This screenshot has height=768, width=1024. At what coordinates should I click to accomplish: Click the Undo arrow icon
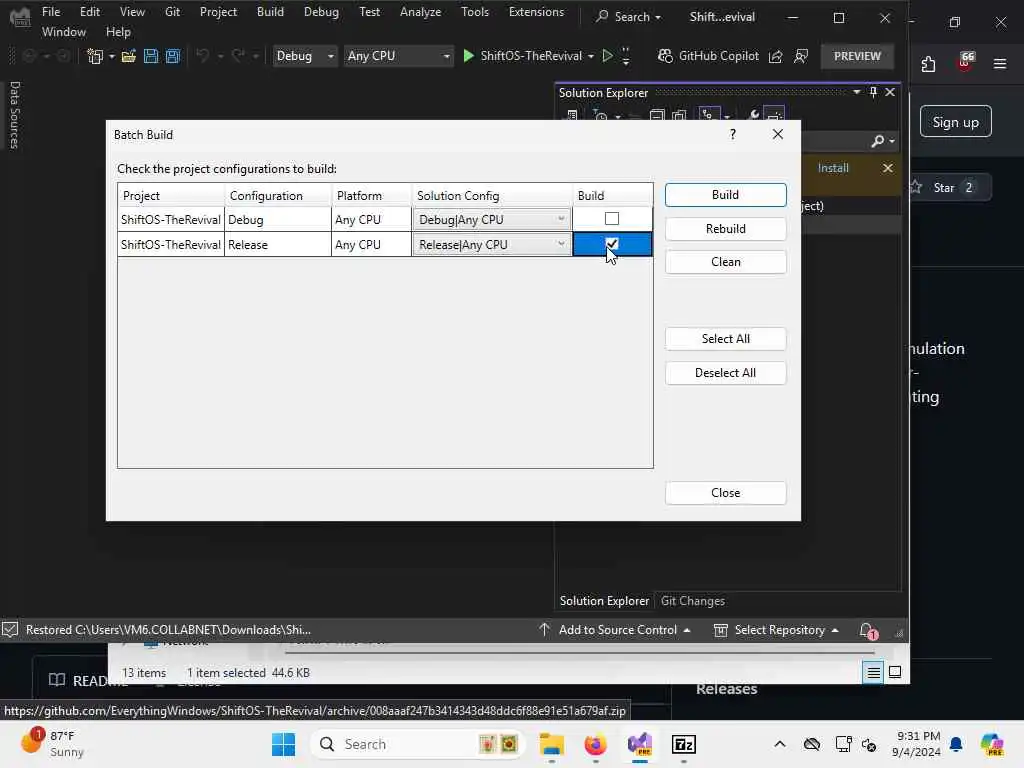point(202,56)
